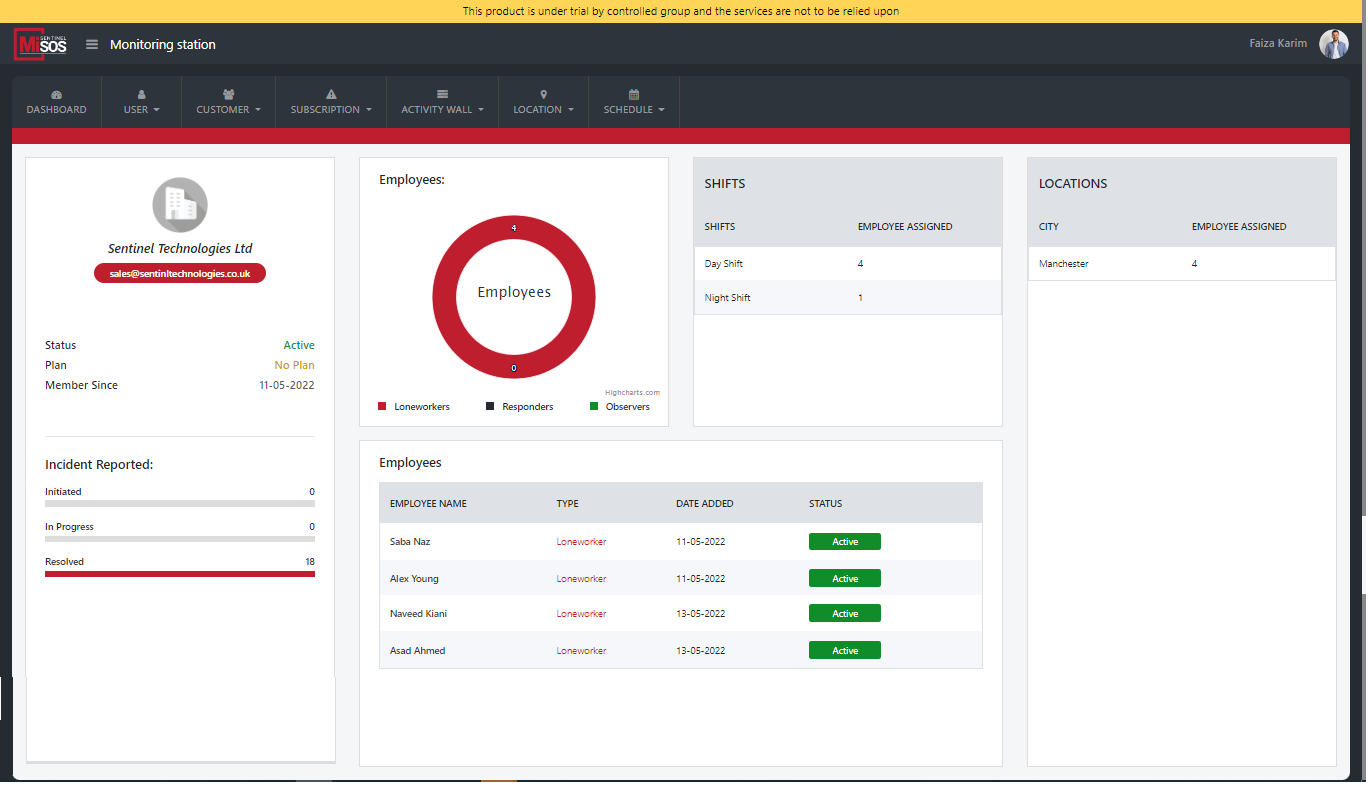Expand the Subscription dropdown menu

tap(331, 110)
